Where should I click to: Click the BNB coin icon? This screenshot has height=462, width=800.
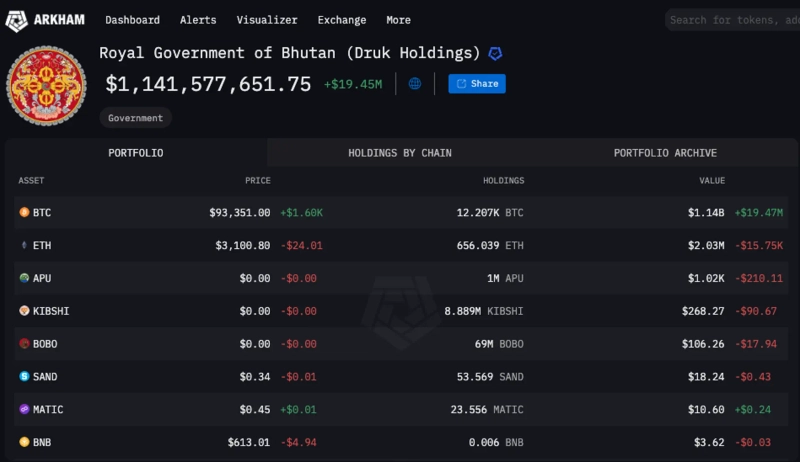pos(24,441)
